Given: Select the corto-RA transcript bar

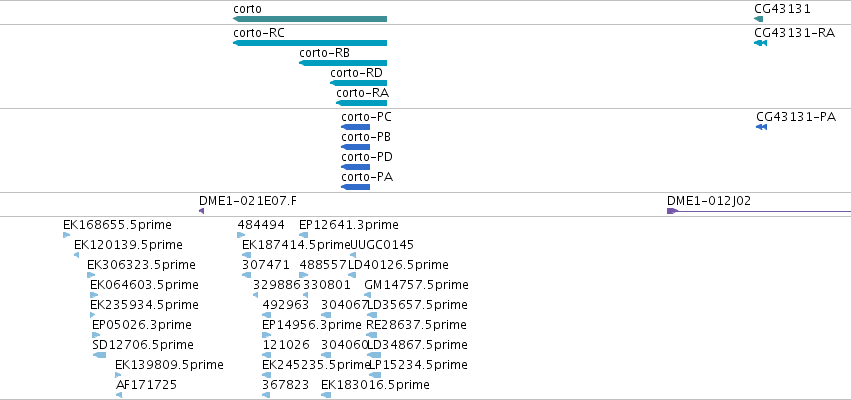Looking at the screenshot, I should (361, 103).
